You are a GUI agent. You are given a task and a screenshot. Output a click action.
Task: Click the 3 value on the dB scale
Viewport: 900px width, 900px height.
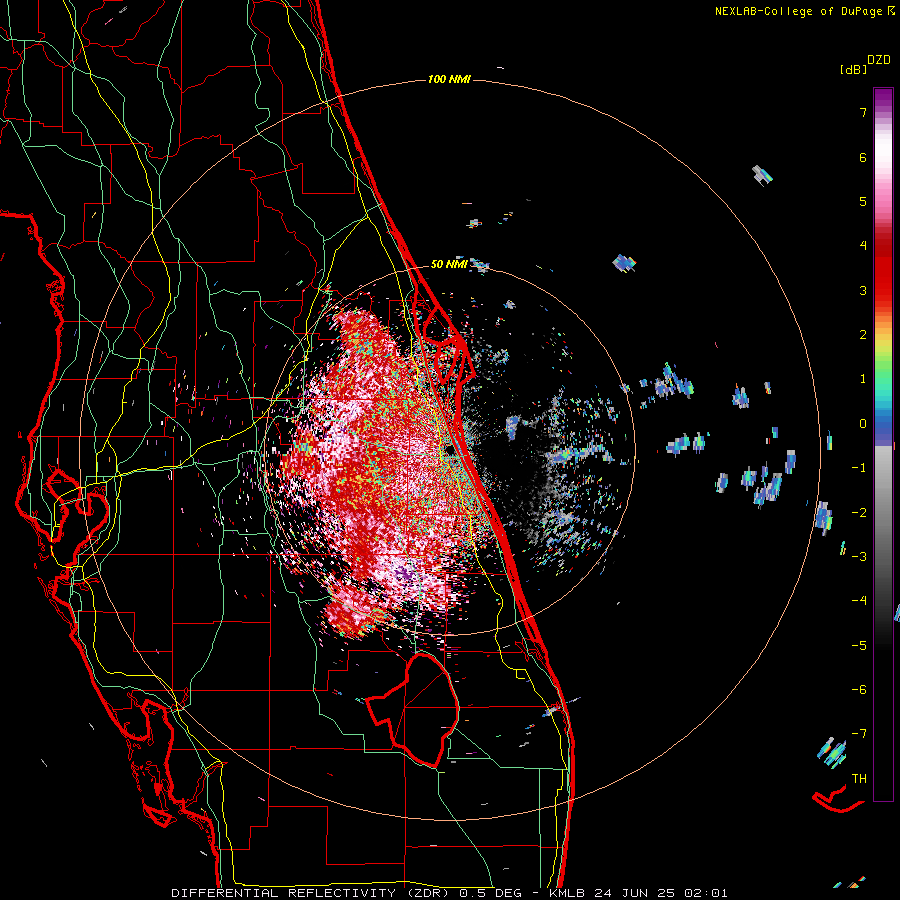pos(863,290)
